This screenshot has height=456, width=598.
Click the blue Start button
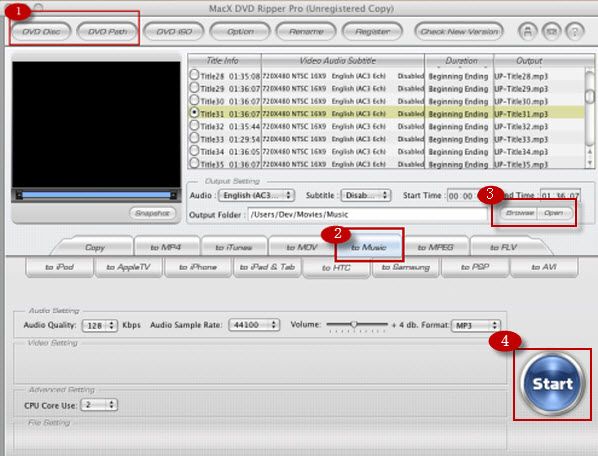pyautogui.click(x=552, y=384)
